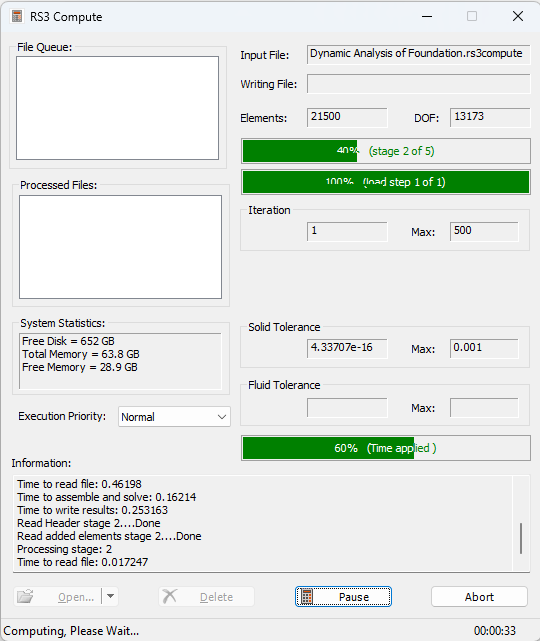This screenshot has width=540, height=641.
Task: Click 'Processing stage: 2' log line
Action: [65, 549]
